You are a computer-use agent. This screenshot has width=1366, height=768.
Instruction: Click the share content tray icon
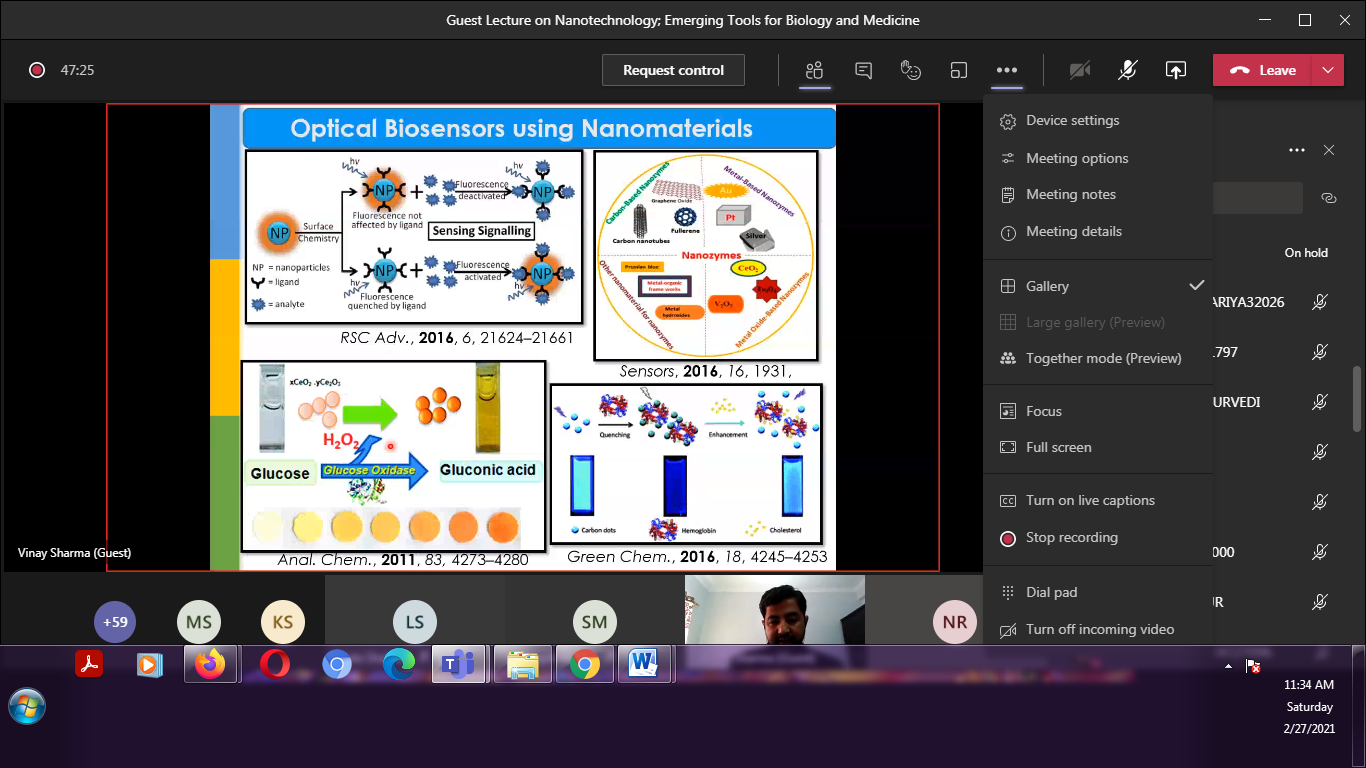(1176, 70)
